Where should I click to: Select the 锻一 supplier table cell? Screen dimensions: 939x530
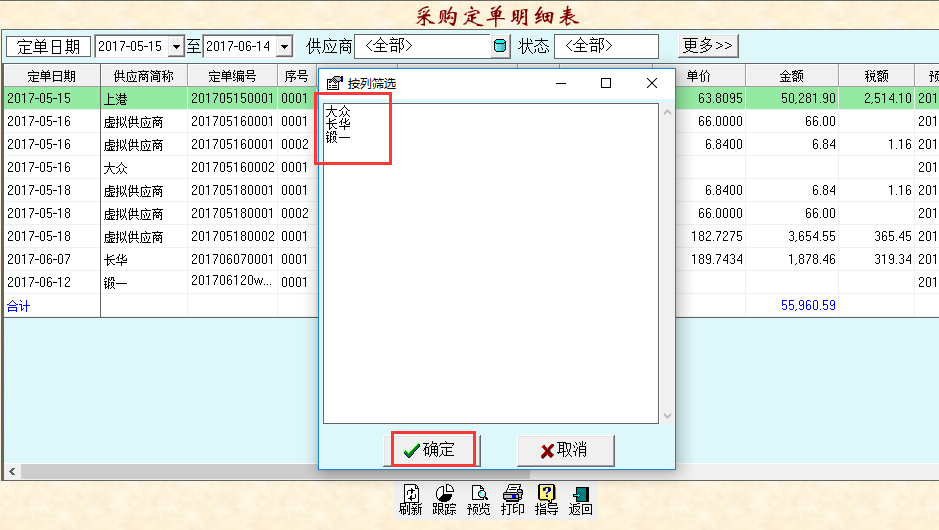pyautogui.click(x=144, y=283)
